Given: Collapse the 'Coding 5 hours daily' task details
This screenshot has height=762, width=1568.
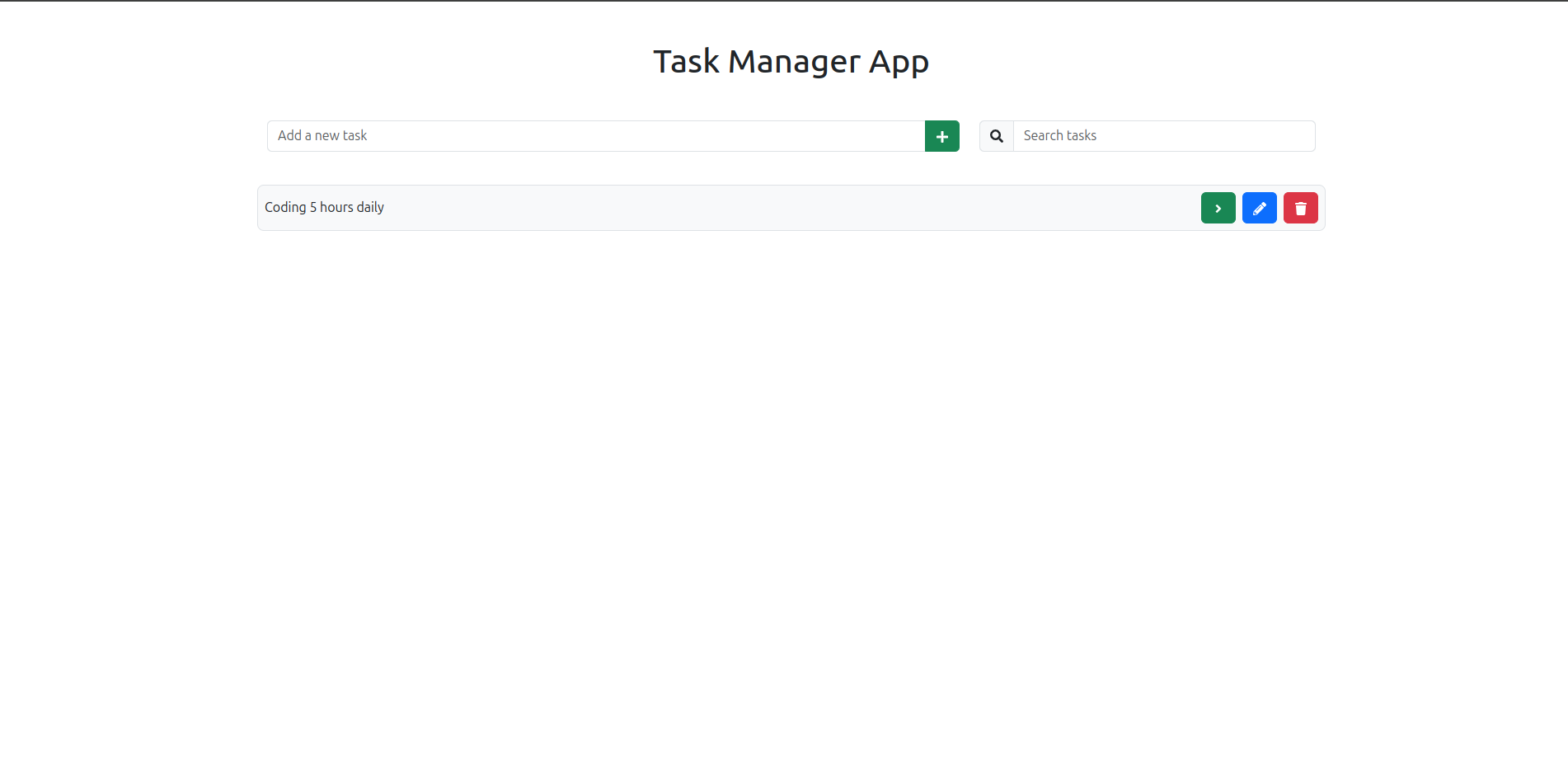Looking at the screenshot, I should click(x=1218, y=207).
